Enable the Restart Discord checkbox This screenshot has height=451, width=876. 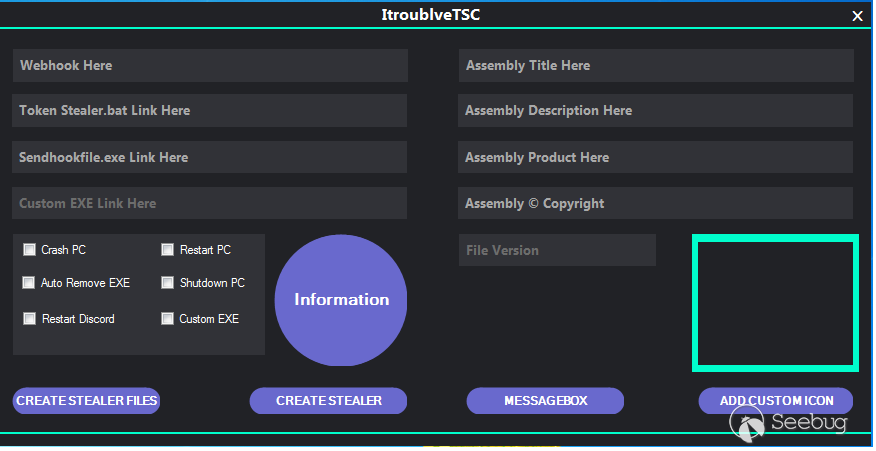(x=29, y=319)
